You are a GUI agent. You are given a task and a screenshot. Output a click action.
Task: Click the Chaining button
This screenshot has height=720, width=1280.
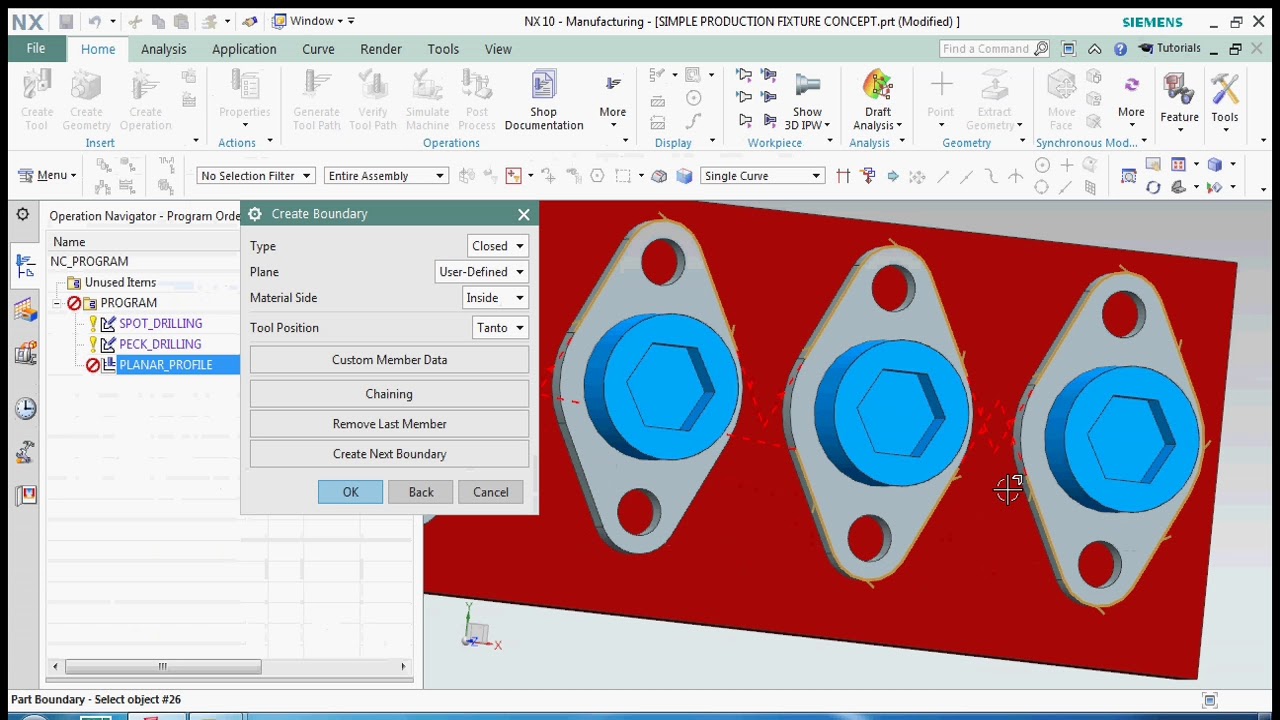coord(389,394)
